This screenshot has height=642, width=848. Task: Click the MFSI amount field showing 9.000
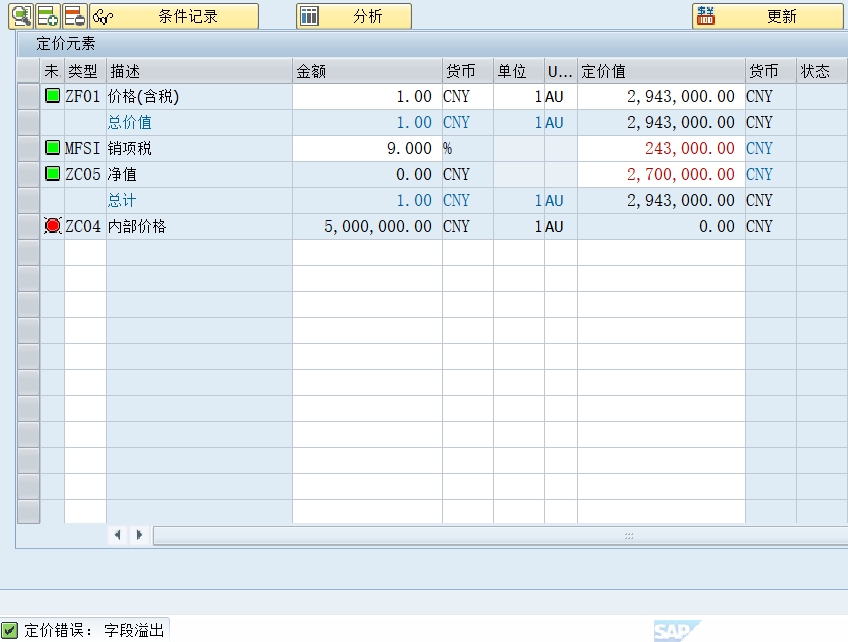tap(367, 148)
